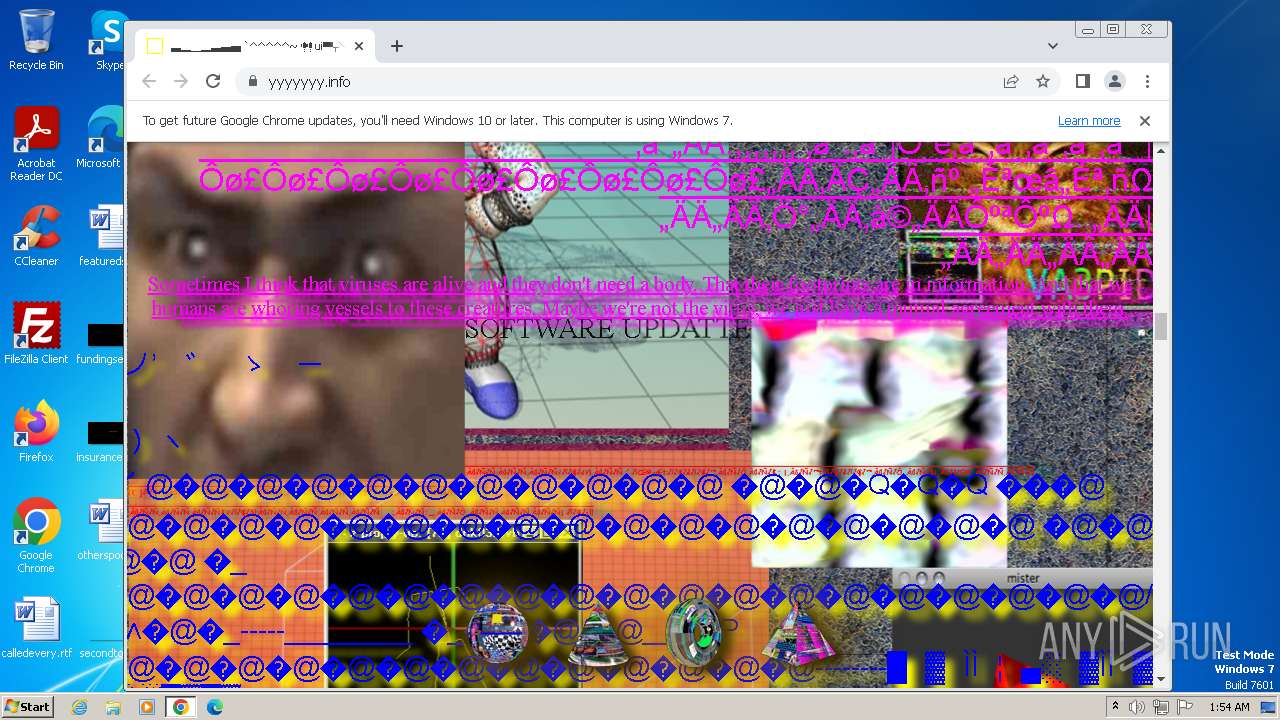Click the 'mister' window title bar
The height and width of the screenshot is (720, 1280).
point(1022,578)
